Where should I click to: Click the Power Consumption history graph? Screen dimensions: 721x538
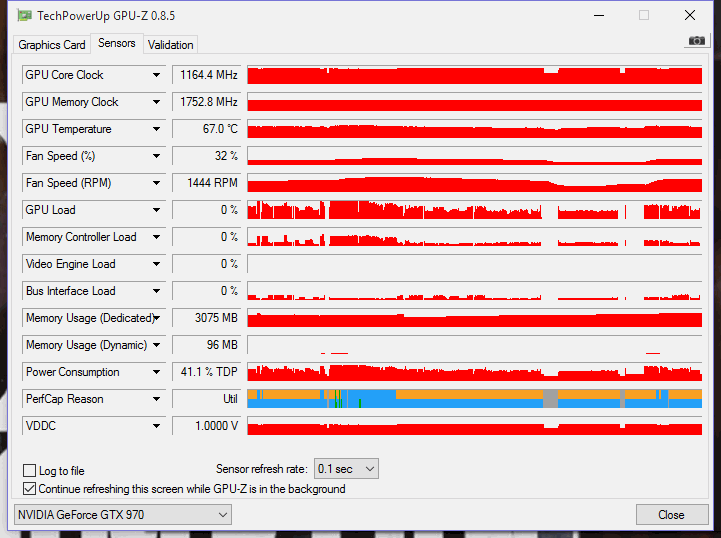tap(475, 372)
